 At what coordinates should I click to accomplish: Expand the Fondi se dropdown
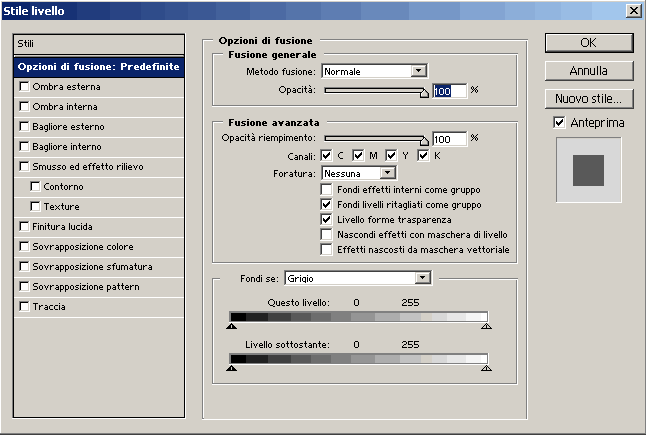(x=422, y=277)
